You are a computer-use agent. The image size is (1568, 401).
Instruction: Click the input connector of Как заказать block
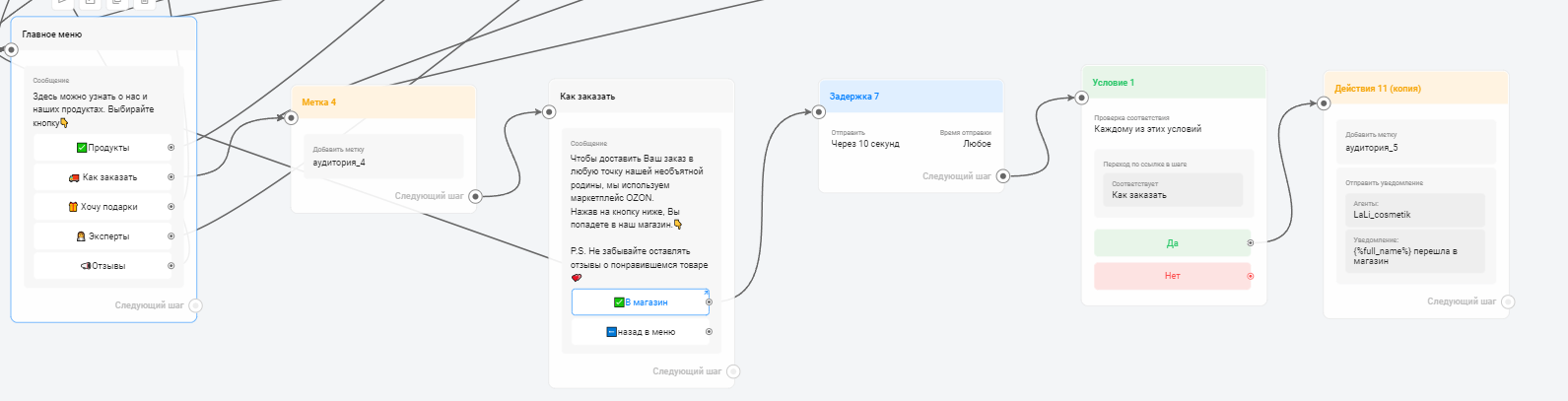[x=549, y=112]
